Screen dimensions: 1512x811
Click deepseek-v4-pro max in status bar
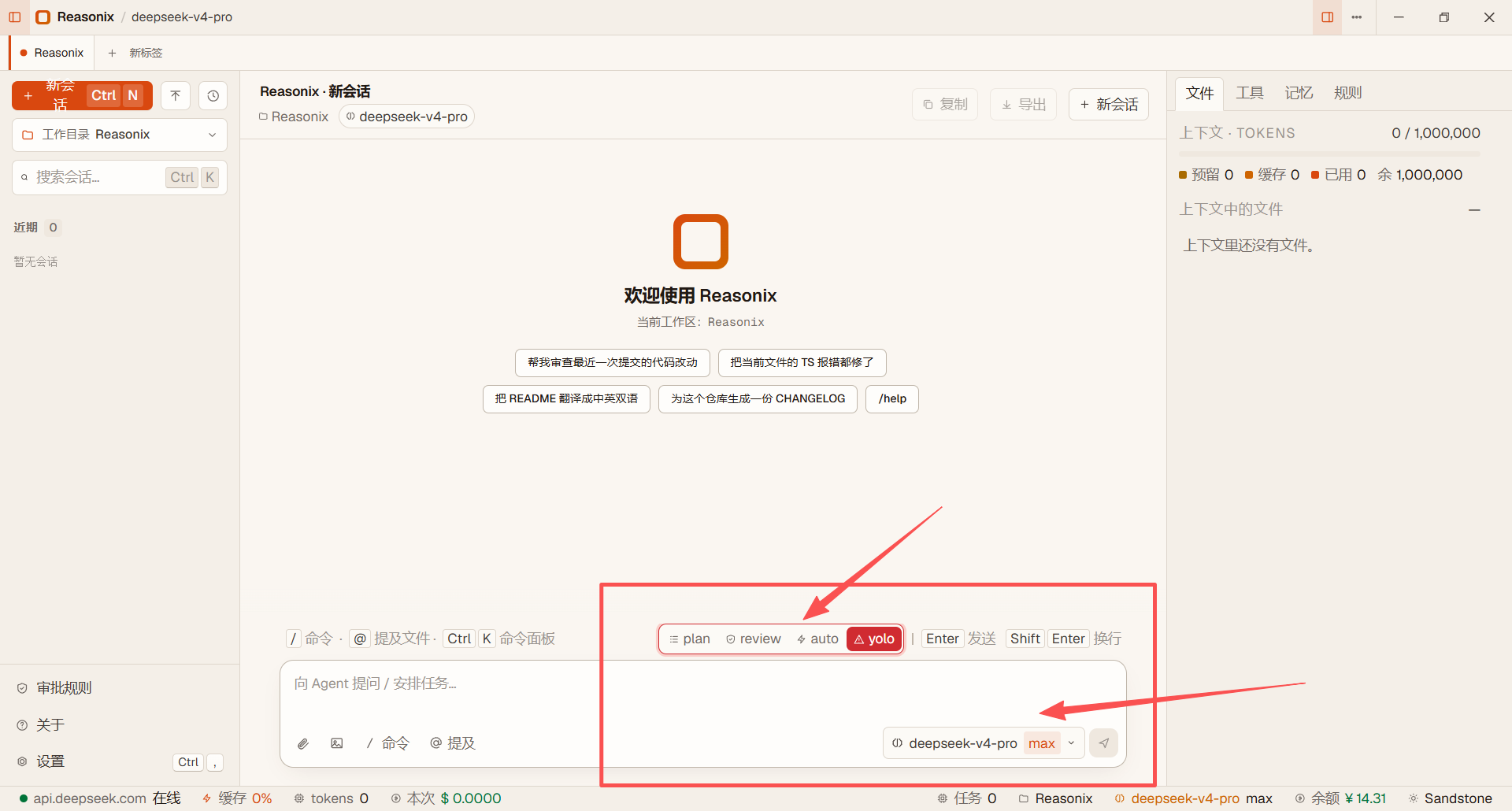1194,798
